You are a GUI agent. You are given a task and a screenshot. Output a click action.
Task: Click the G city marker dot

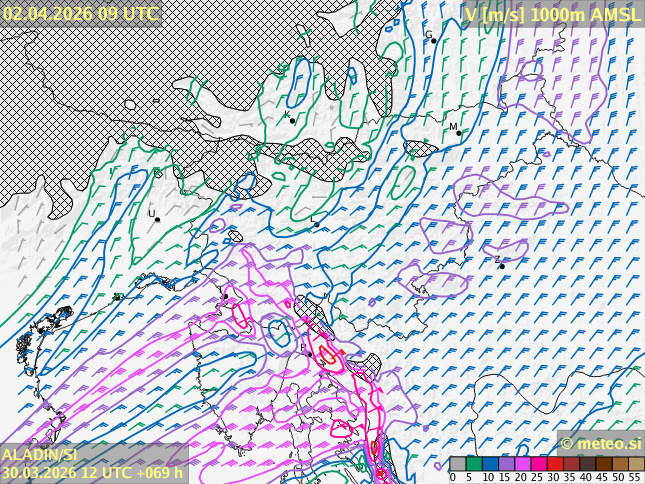pos(433,40)
